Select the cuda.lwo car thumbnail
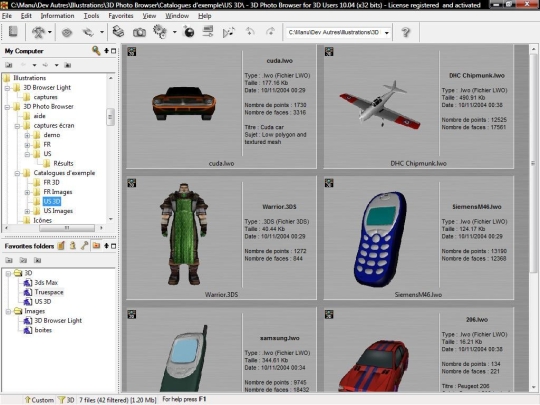The height and width of the screenshot is (405, 540). (184, 103)
